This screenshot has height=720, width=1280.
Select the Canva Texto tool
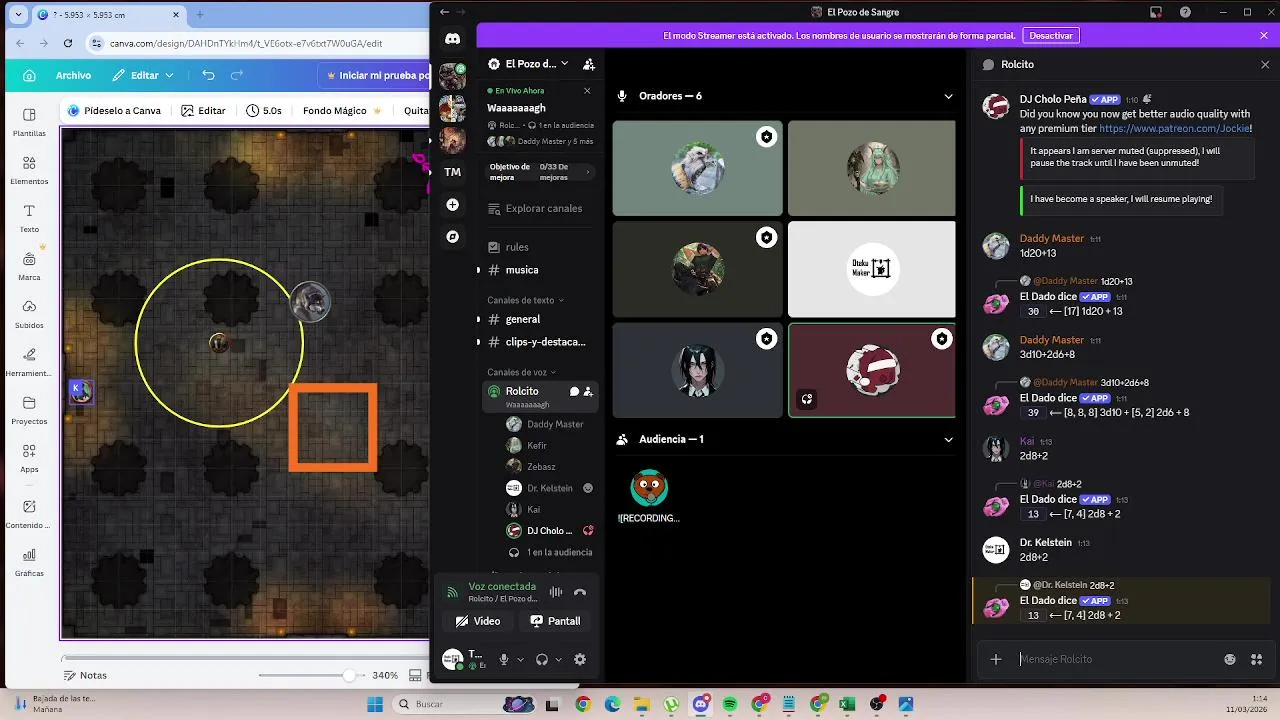point(29,218)
